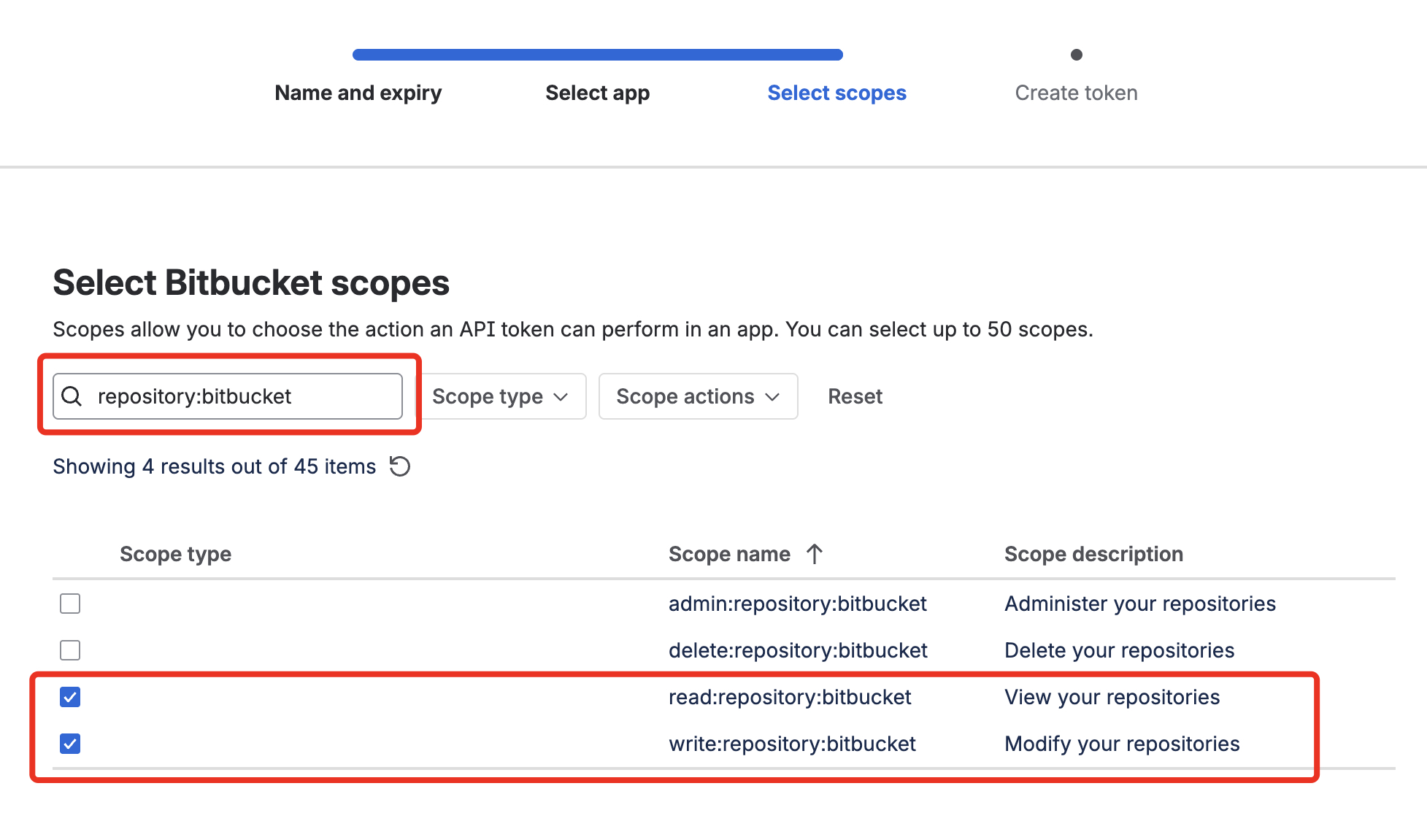Uncheck the write:repository:bitbucket checkbox
The width and height of the screenshot is (1427, 840).
pos(70,744)
